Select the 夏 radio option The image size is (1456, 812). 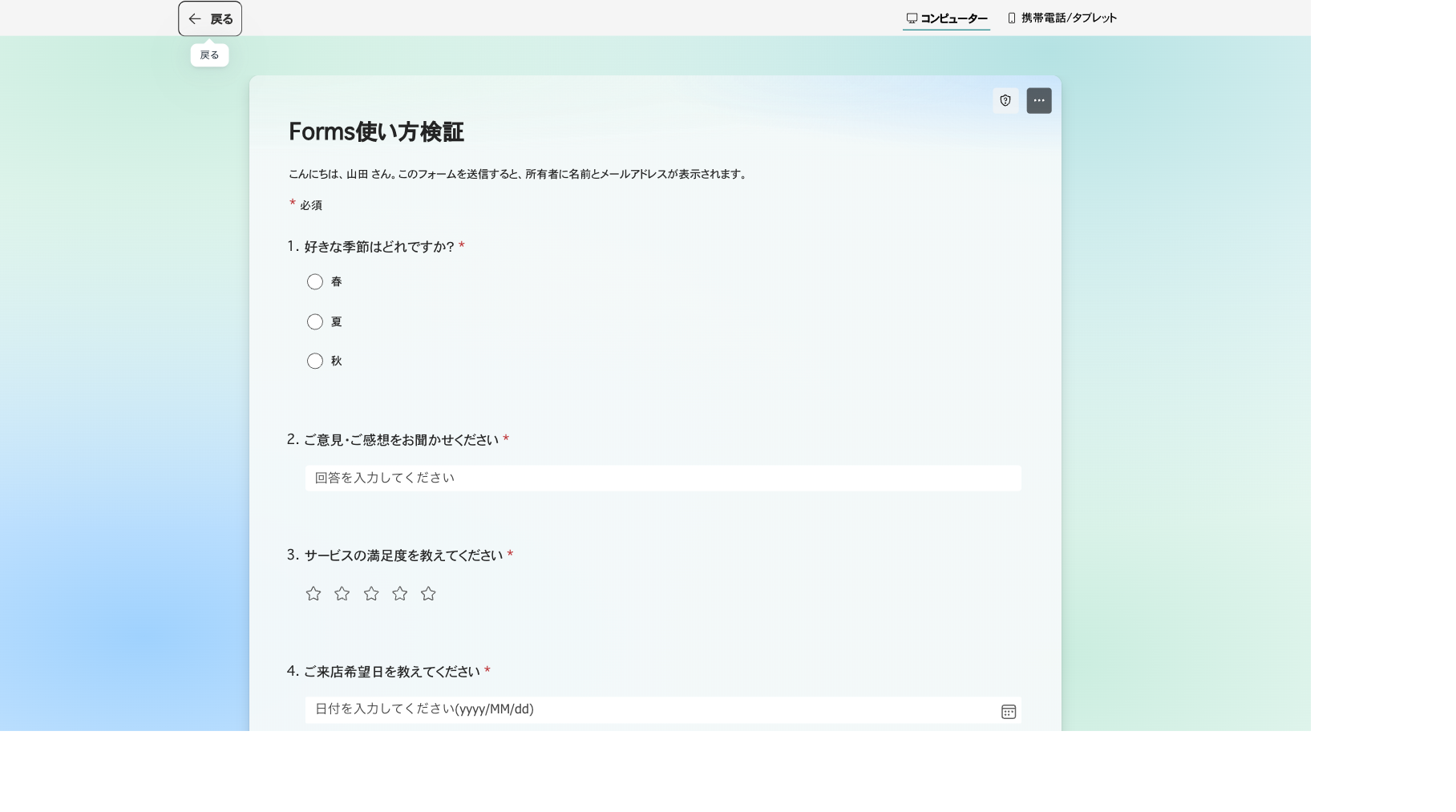[x=315, y=321]
